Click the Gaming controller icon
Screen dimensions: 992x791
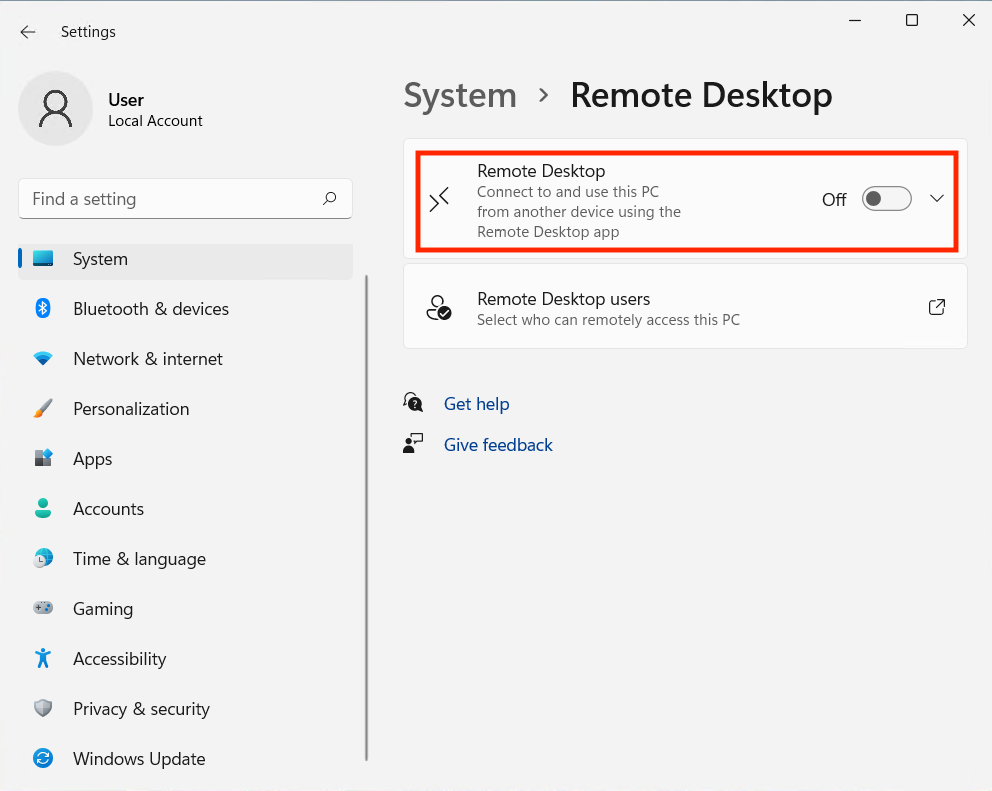(x=43, y=609)
